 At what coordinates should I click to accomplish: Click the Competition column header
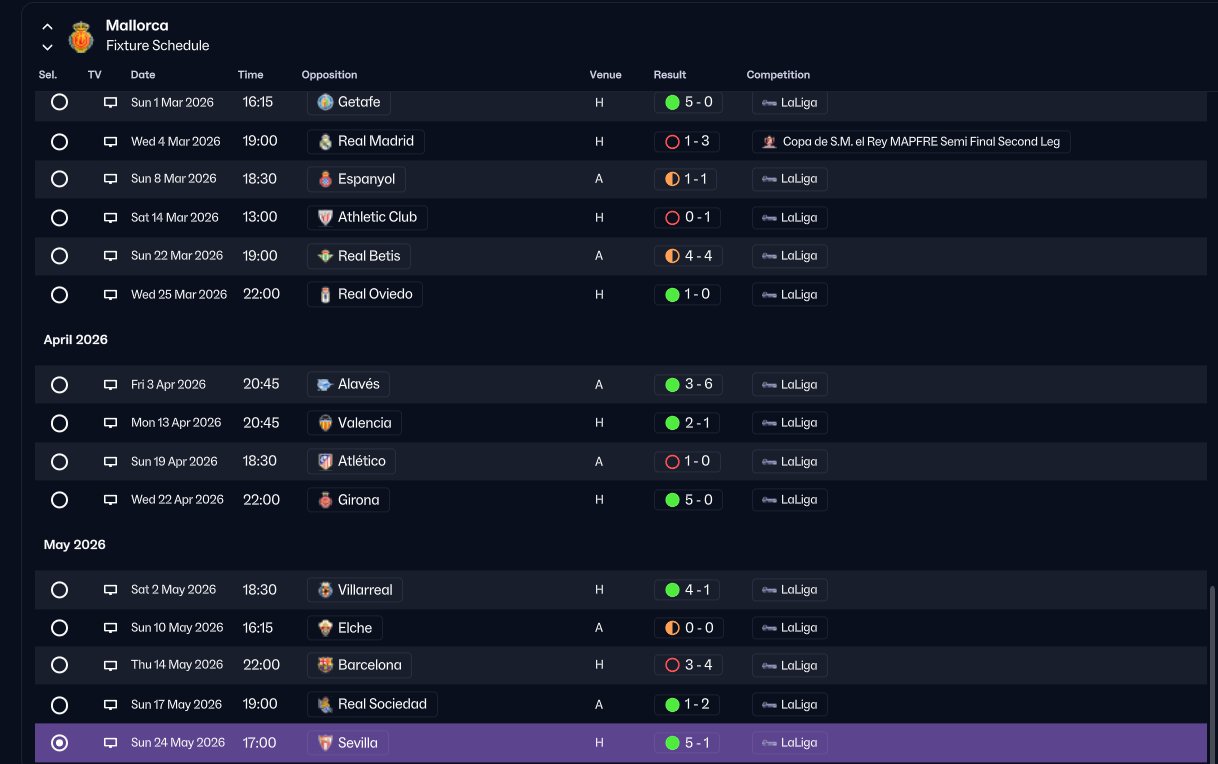point(778,75)
